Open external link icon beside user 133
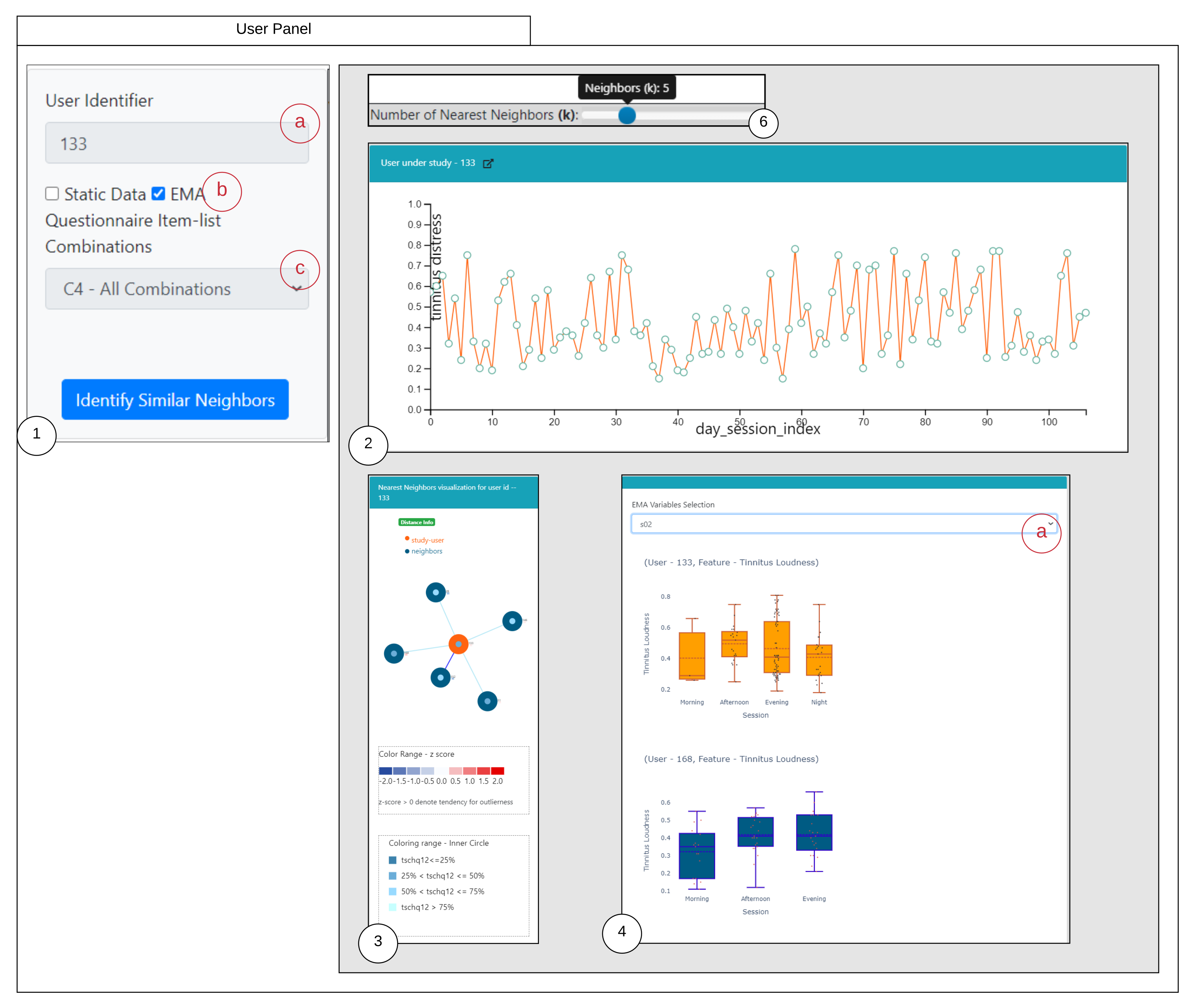Image resolution: width=1199 pixels, height=1008 pixels. 487,163
